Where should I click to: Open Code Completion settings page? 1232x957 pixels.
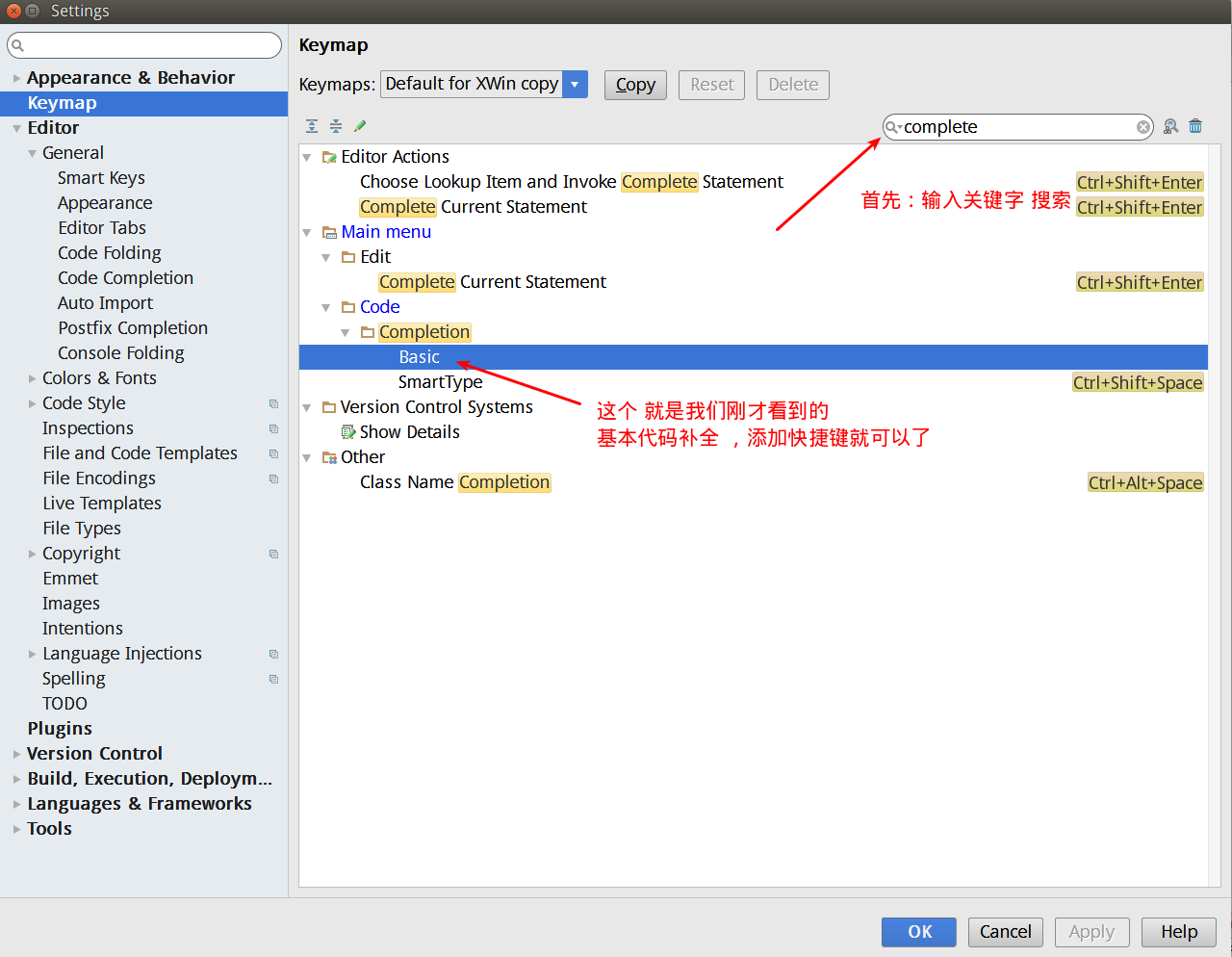click(x=125, y=278)
